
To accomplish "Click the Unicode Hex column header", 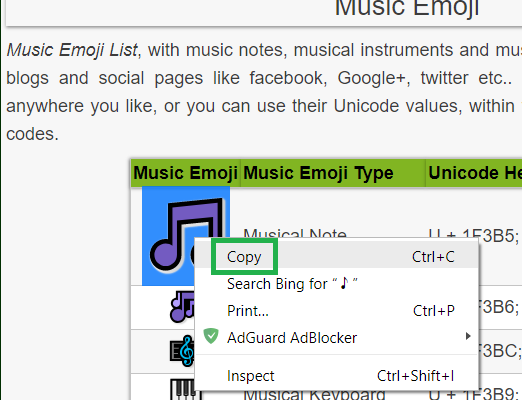I will [475, 173].
